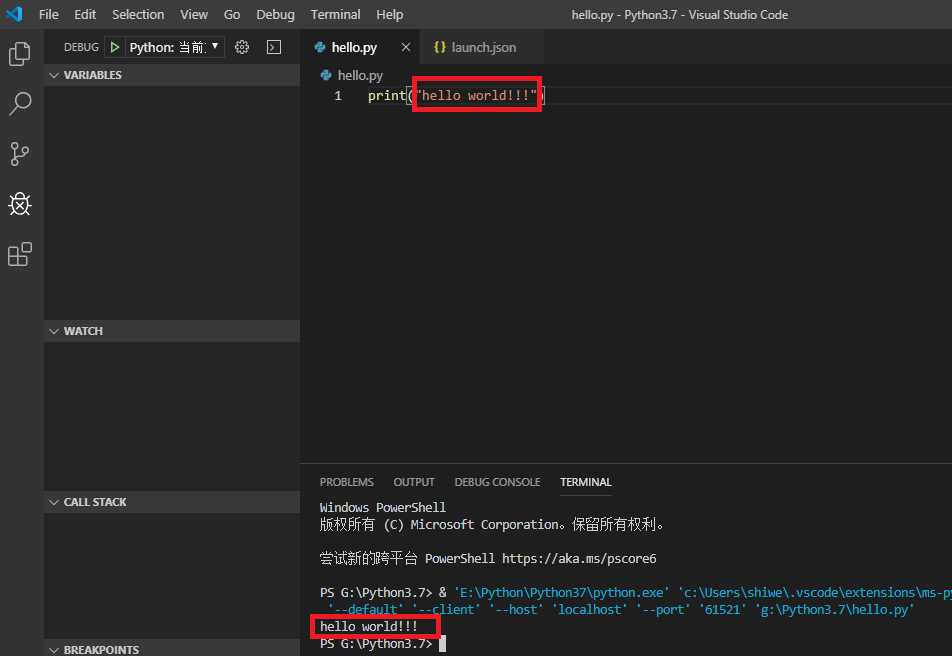The width and height of the screenshot is (952, 656).
Task: Open the View menu
Action: [194, 15]
